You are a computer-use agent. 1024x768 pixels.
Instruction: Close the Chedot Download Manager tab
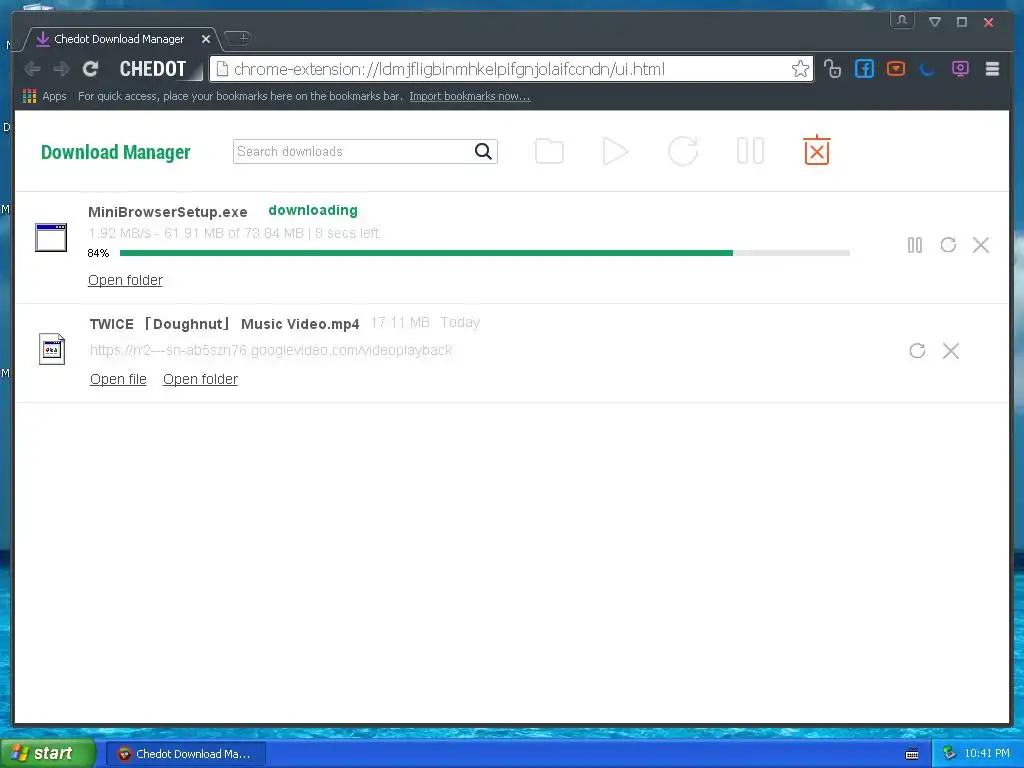pyautogui.click(x=206, y=39)
